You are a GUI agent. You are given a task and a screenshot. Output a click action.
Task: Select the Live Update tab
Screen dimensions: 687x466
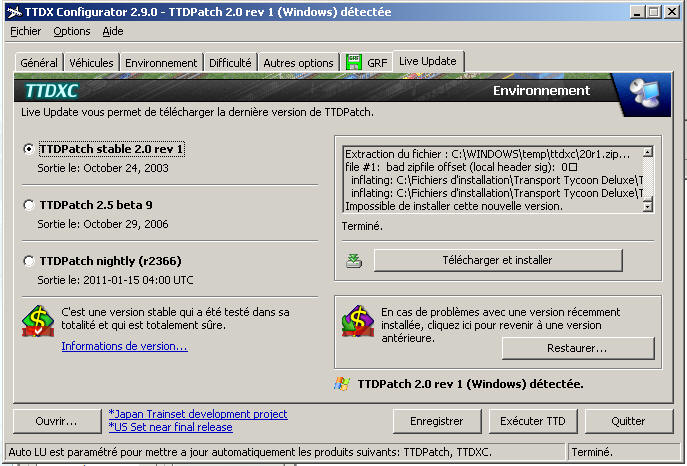click(x=428, y=61)
